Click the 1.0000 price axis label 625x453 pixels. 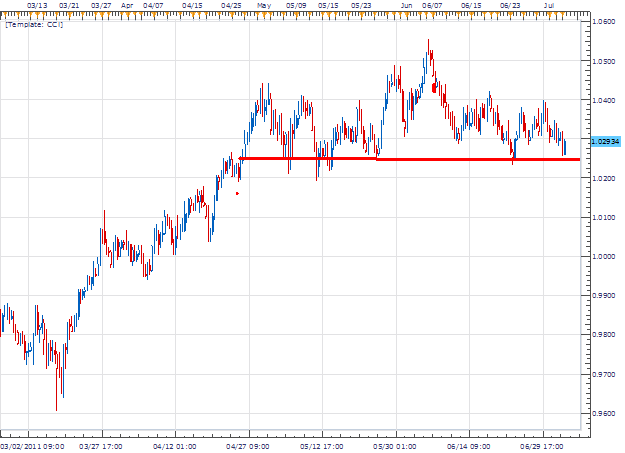click(604, 257)
